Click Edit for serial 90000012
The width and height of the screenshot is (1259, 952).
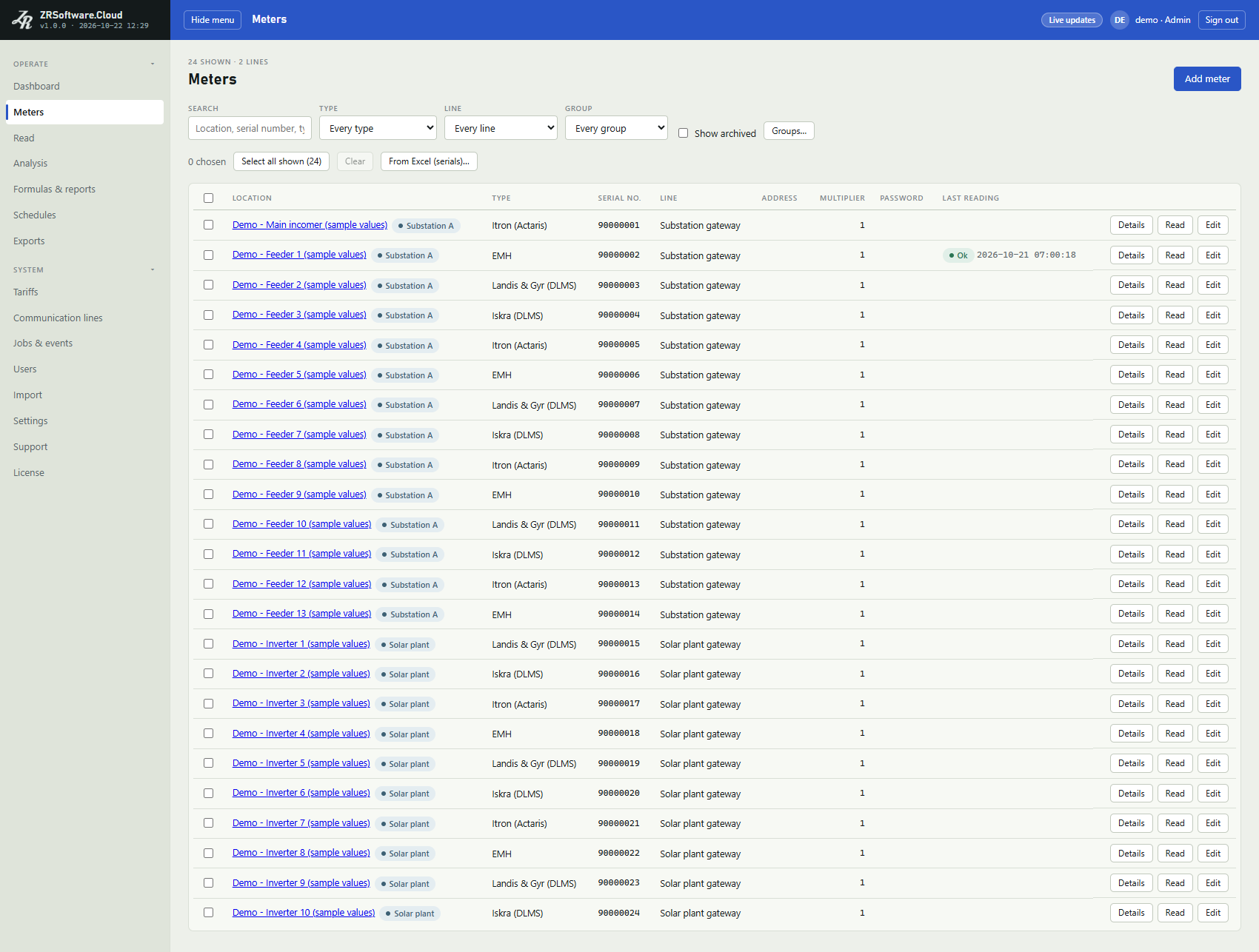click(1213, 554)
